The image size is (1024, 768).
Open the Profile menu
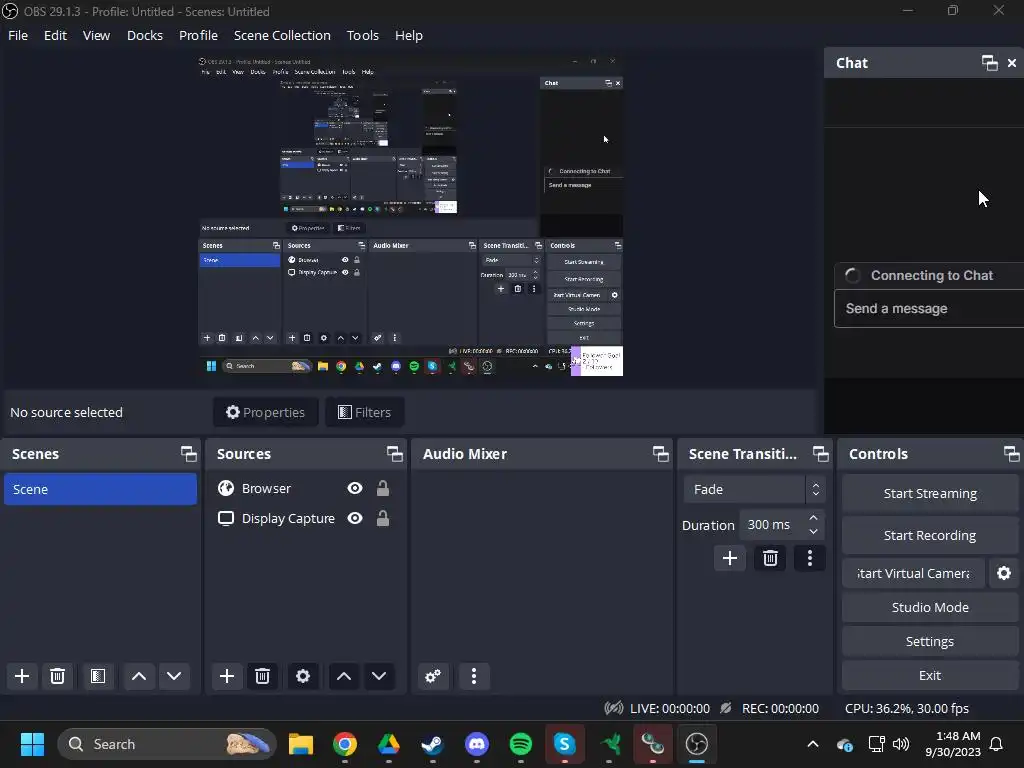tap(199, 35)
